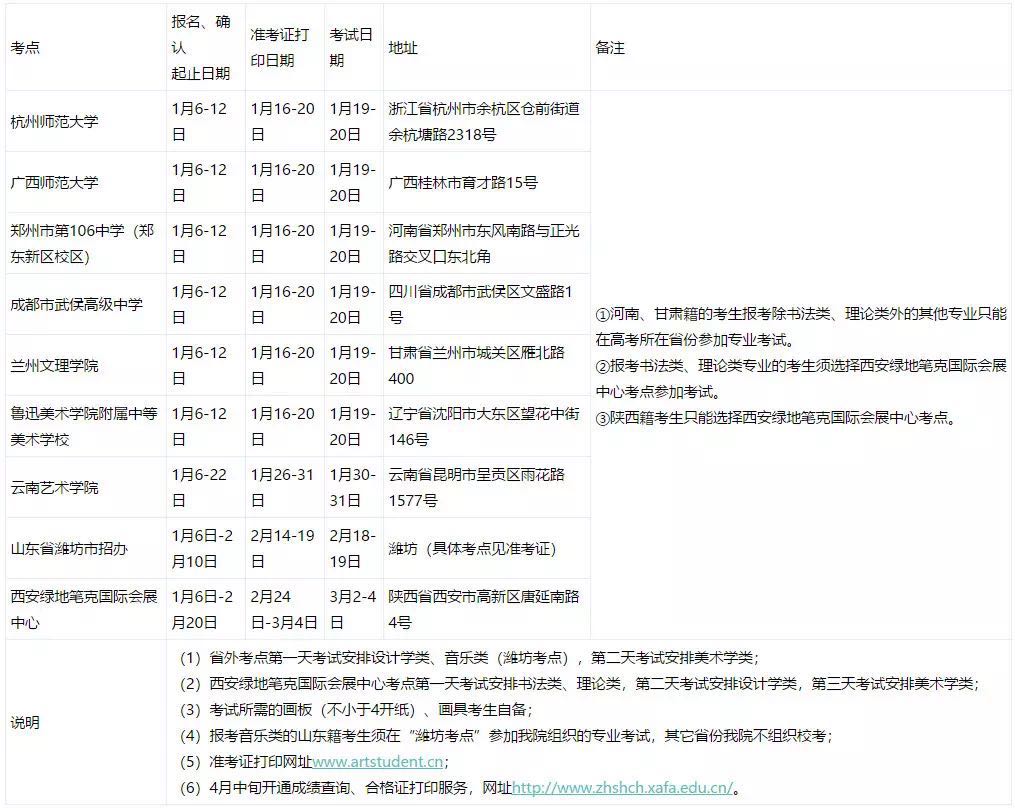Click the '4月中旬开通成绩查询' text in note (6)

tap(280, 788)
